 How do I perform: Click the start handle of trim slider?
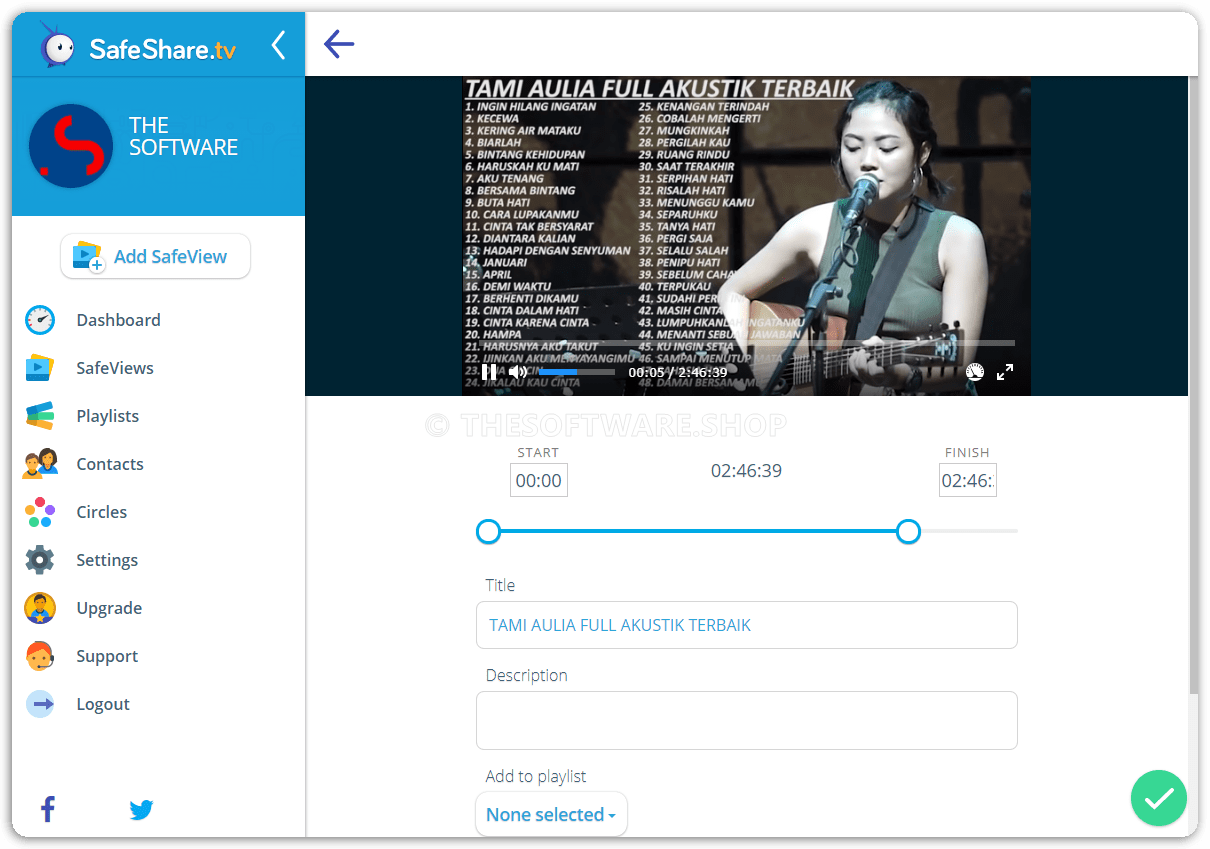tap(488, 531)
